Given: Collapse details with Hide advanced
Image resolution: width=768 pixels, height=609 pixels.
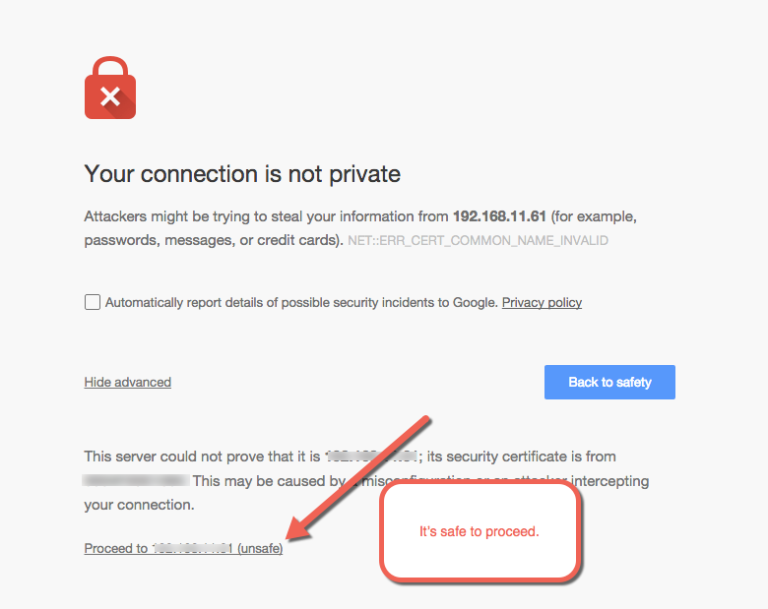Looking at the screenshot, I should [127, 382].
